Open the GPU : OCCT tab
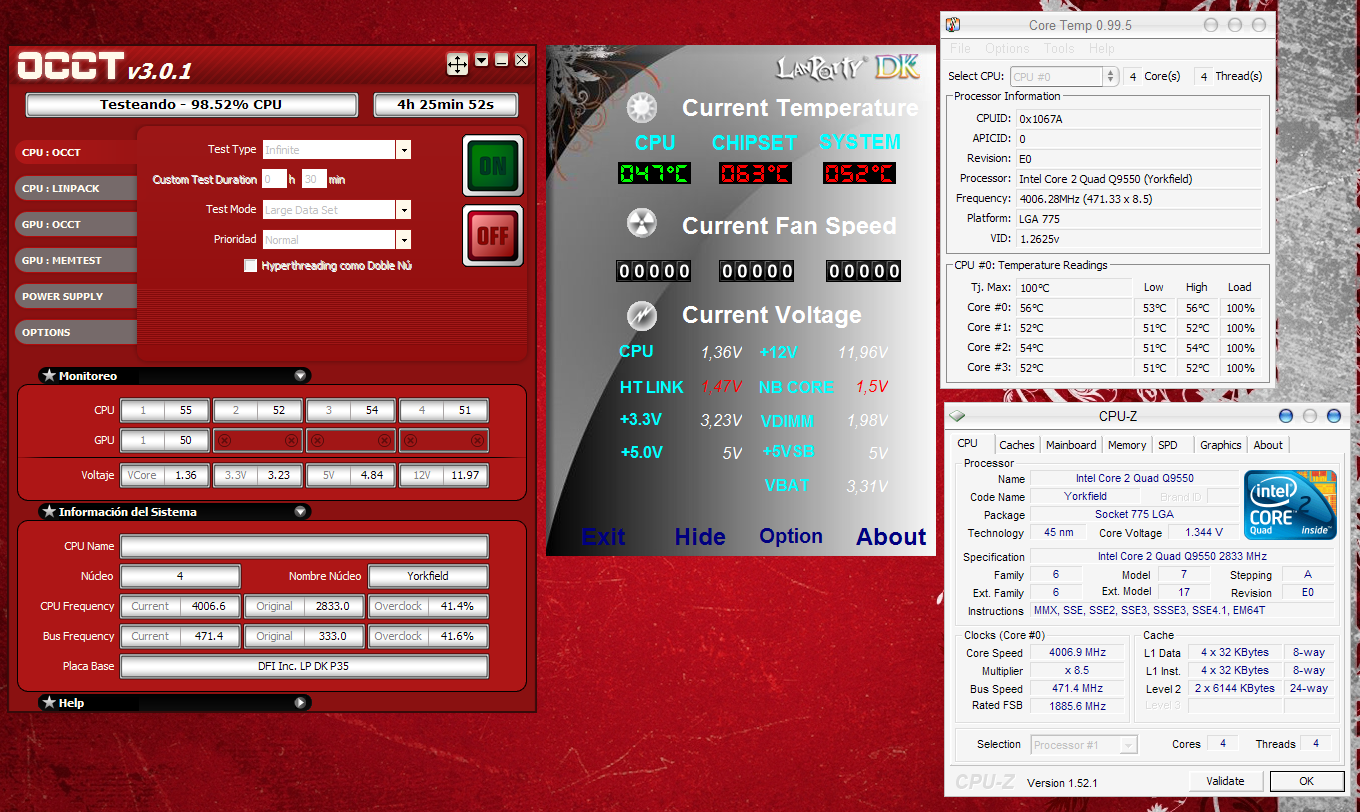The image size is (1360, 812). [x=76, y=224]
